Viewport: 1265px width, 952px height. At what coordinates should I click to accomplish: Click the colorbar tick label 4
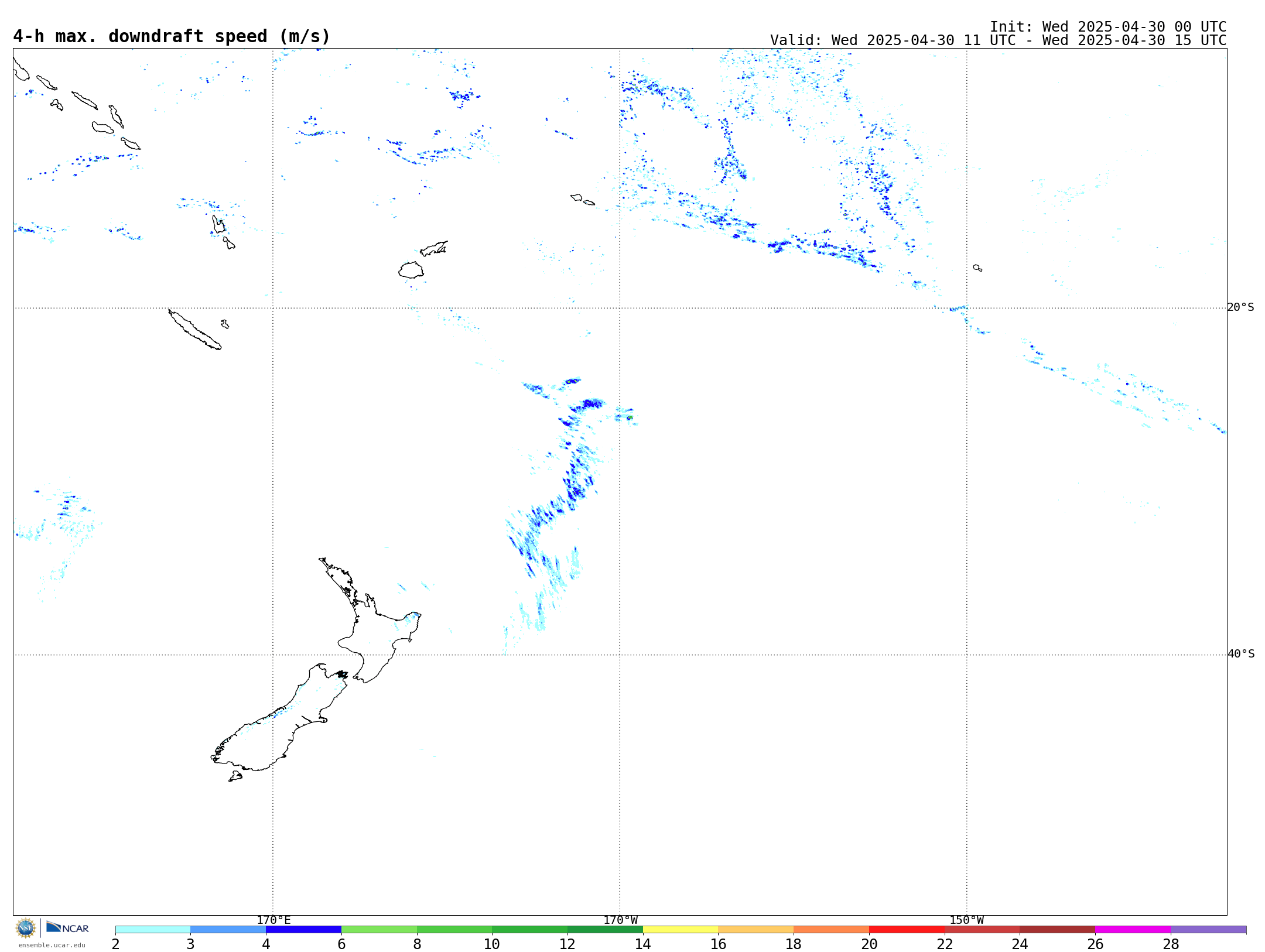point(266,944)
